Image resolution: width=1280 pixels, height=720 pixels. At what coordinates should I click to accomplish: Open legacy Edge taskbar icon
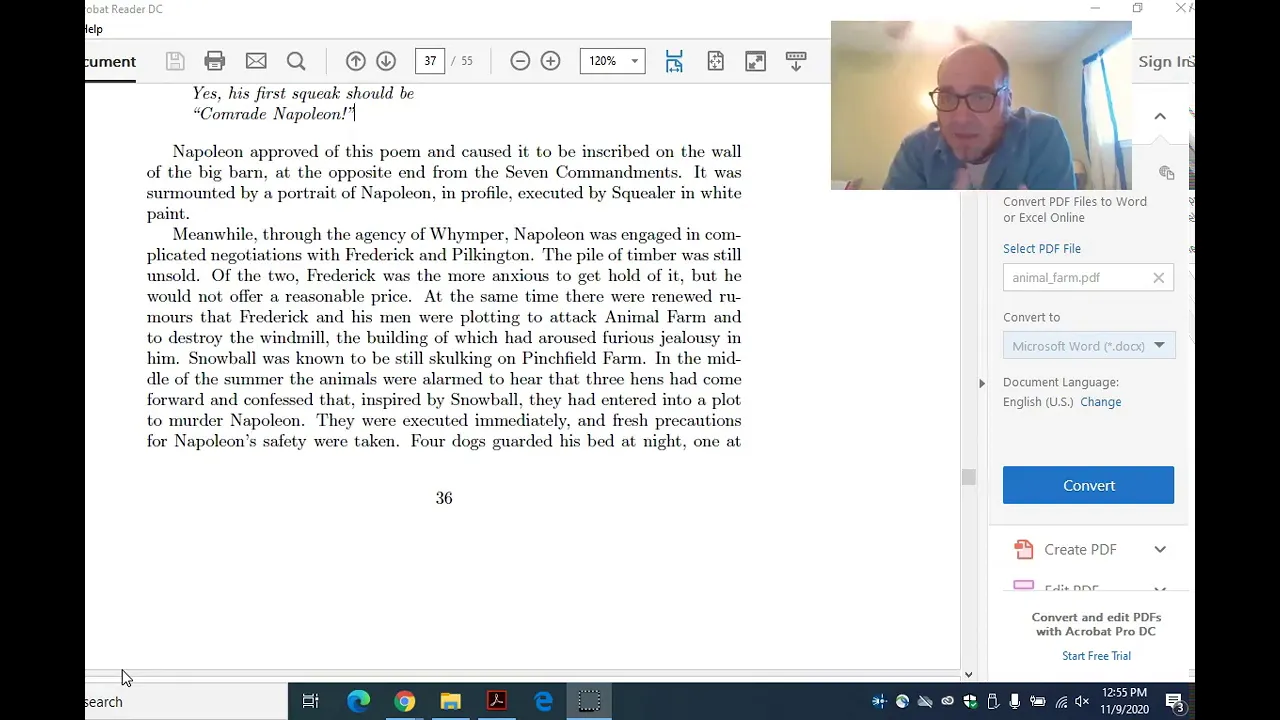(543, 701)
